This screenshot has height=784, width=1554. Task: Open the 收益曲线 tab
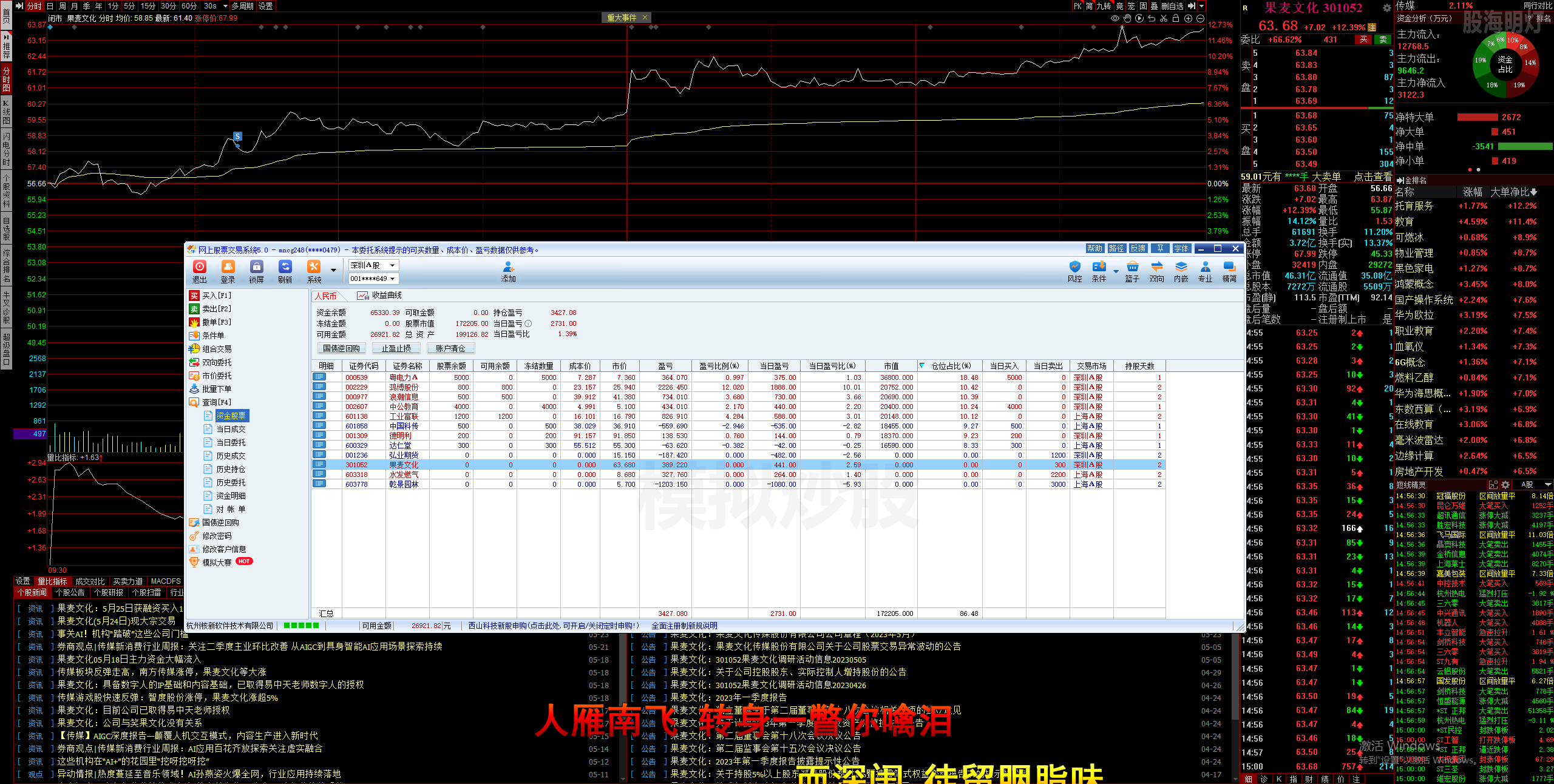(x=379, y=296)
